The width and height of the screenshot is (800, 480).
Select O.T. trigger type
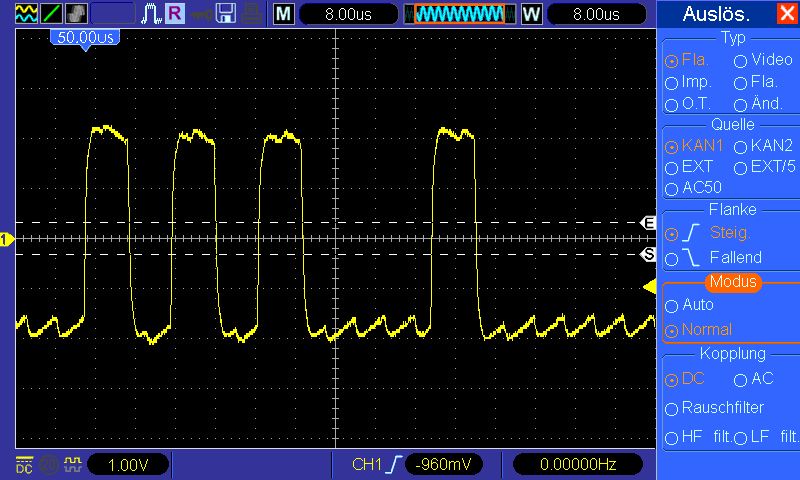pyautogui.click(x=688, y=104)
